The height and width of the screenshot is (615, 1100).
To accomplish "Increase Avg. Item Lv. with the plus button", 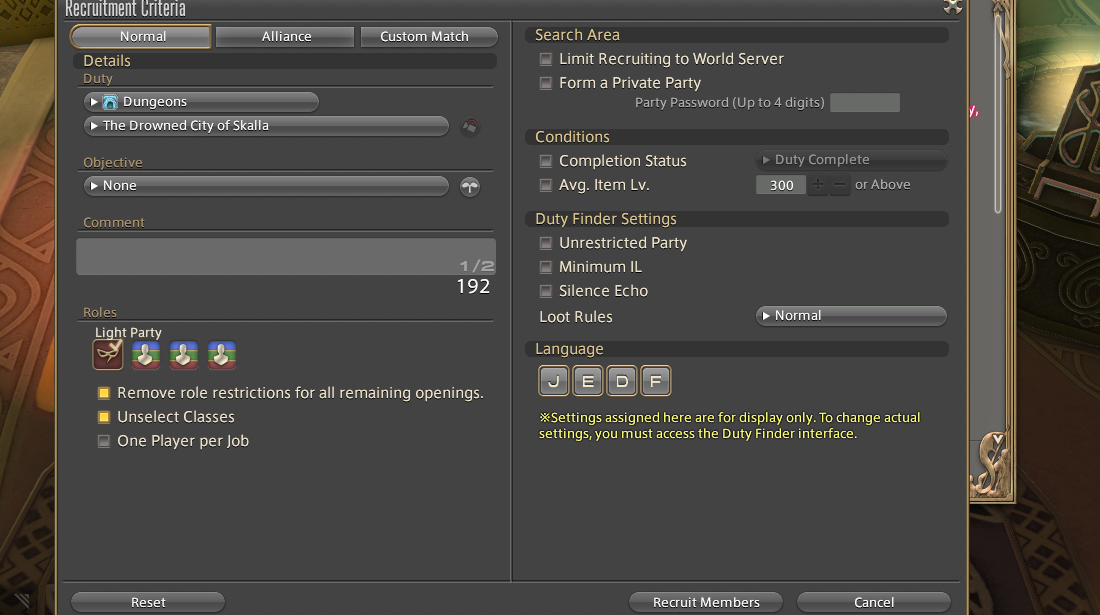I will (x=818, y=185).
